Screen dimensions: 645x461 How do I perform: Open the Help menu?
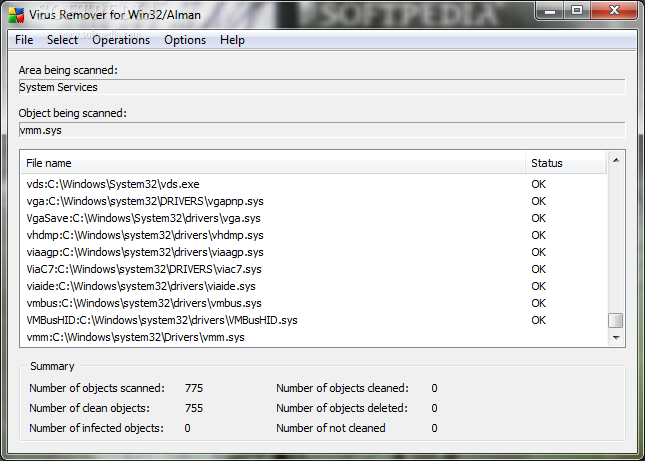pyautogui.click(x=232, y=40)
